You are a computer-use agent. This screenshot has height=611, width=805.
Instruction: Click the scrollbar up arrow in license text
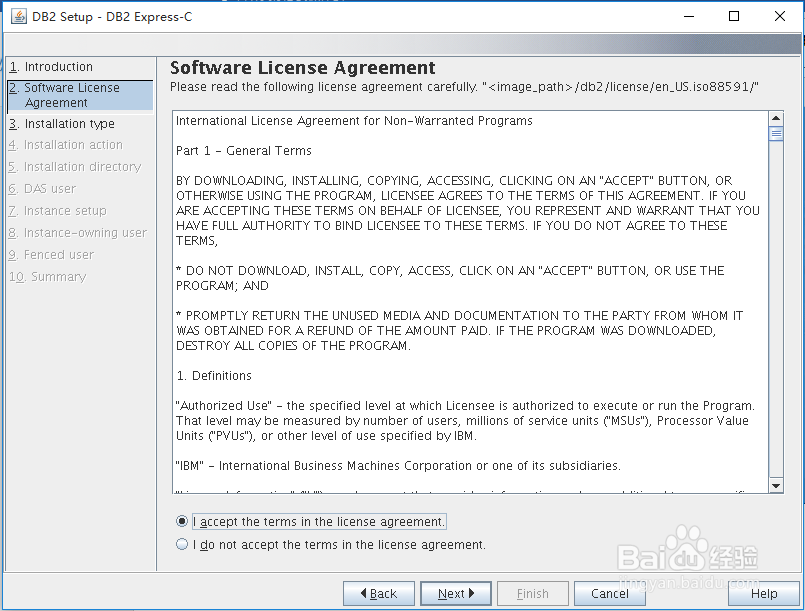(x=776, y=118)
